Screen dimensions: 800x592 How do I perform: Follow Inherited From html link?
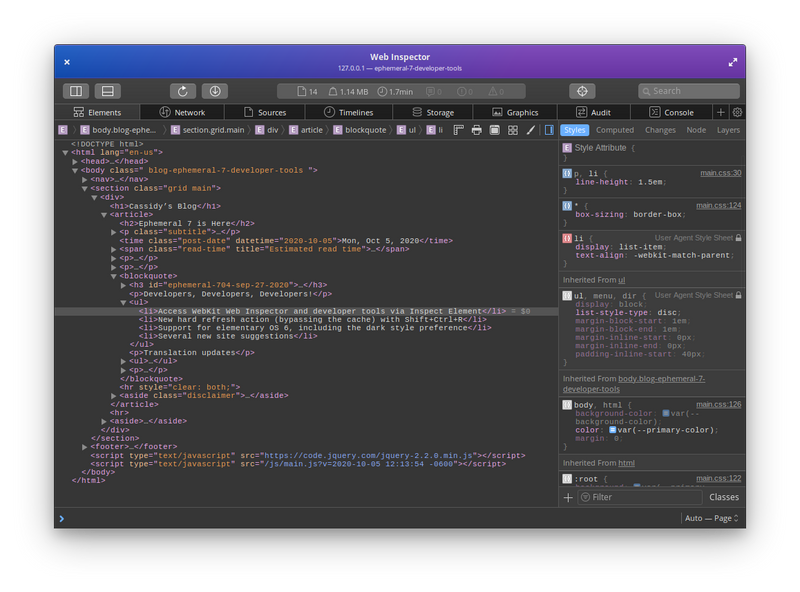(x=627, y=463)
